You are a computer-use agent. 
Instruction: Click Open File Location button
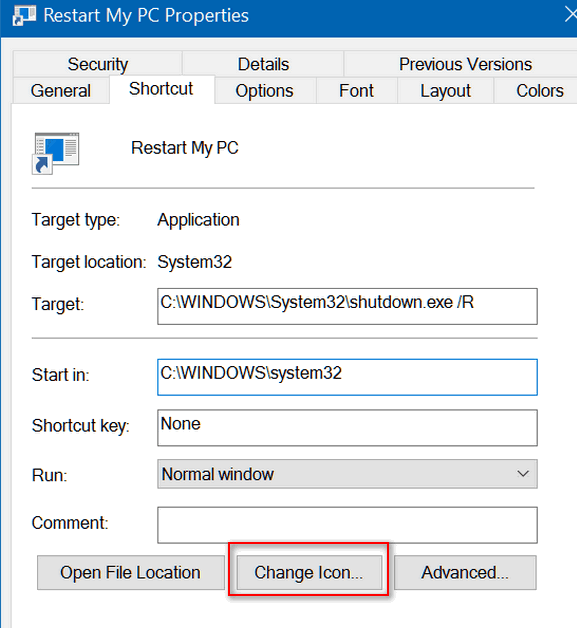click(131, 572)
